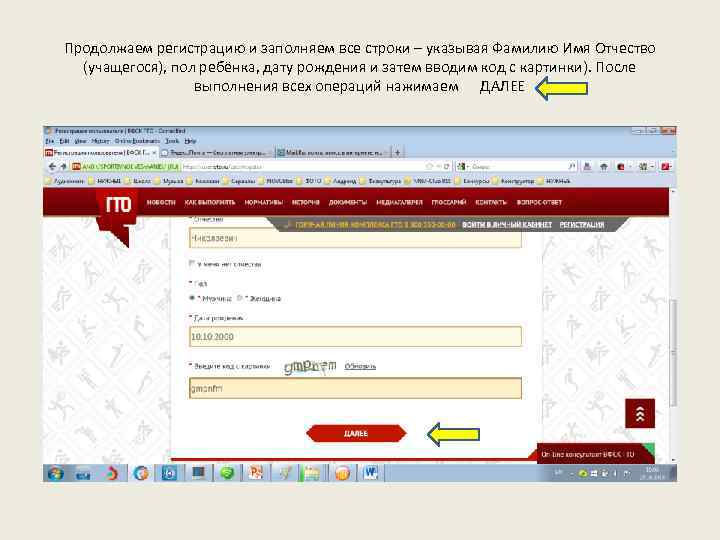
Task: Click the captcha image
Action: pyautogui.click(x=310, y=366)
